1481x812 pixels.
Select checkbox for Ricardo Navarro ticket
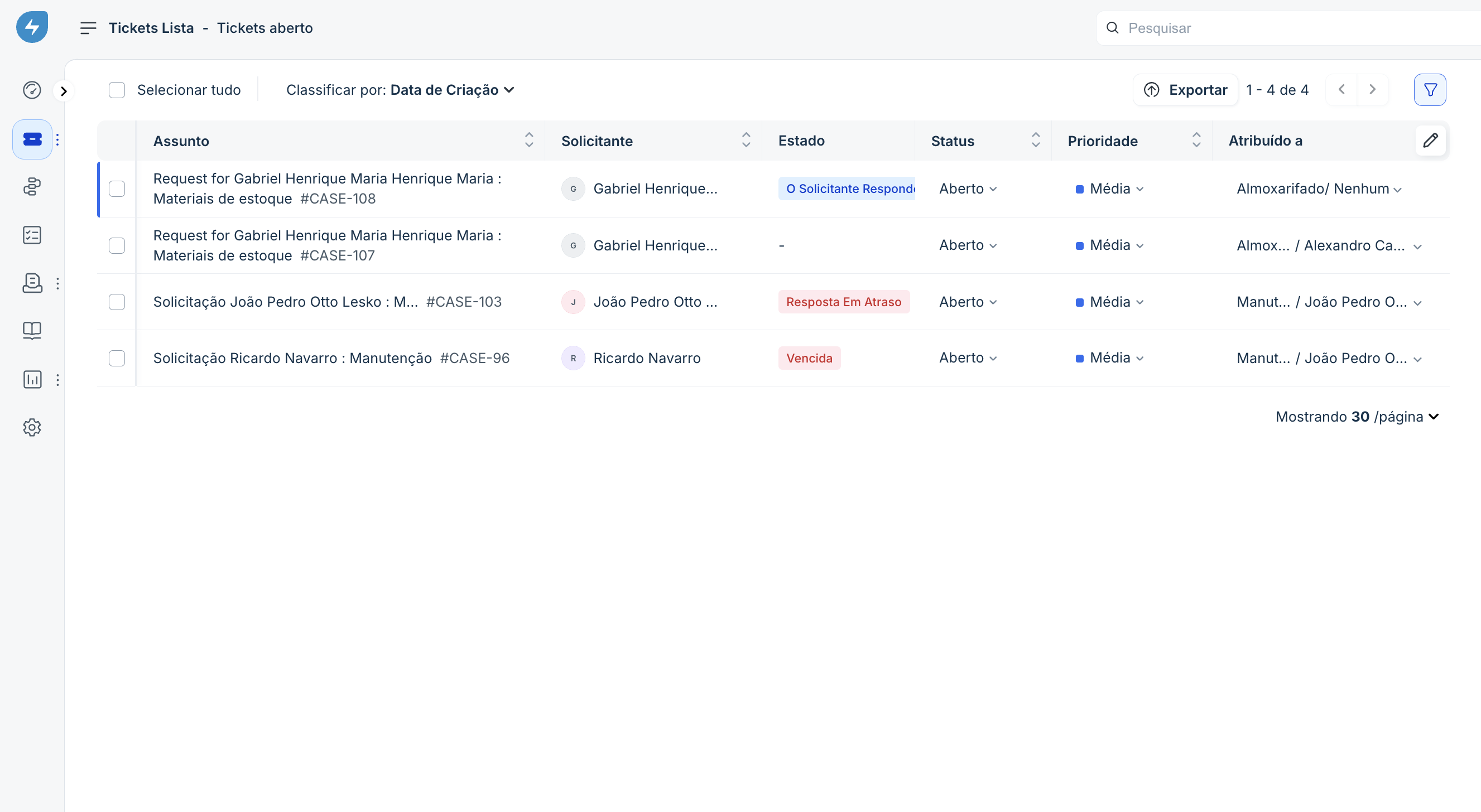point(117,358)
